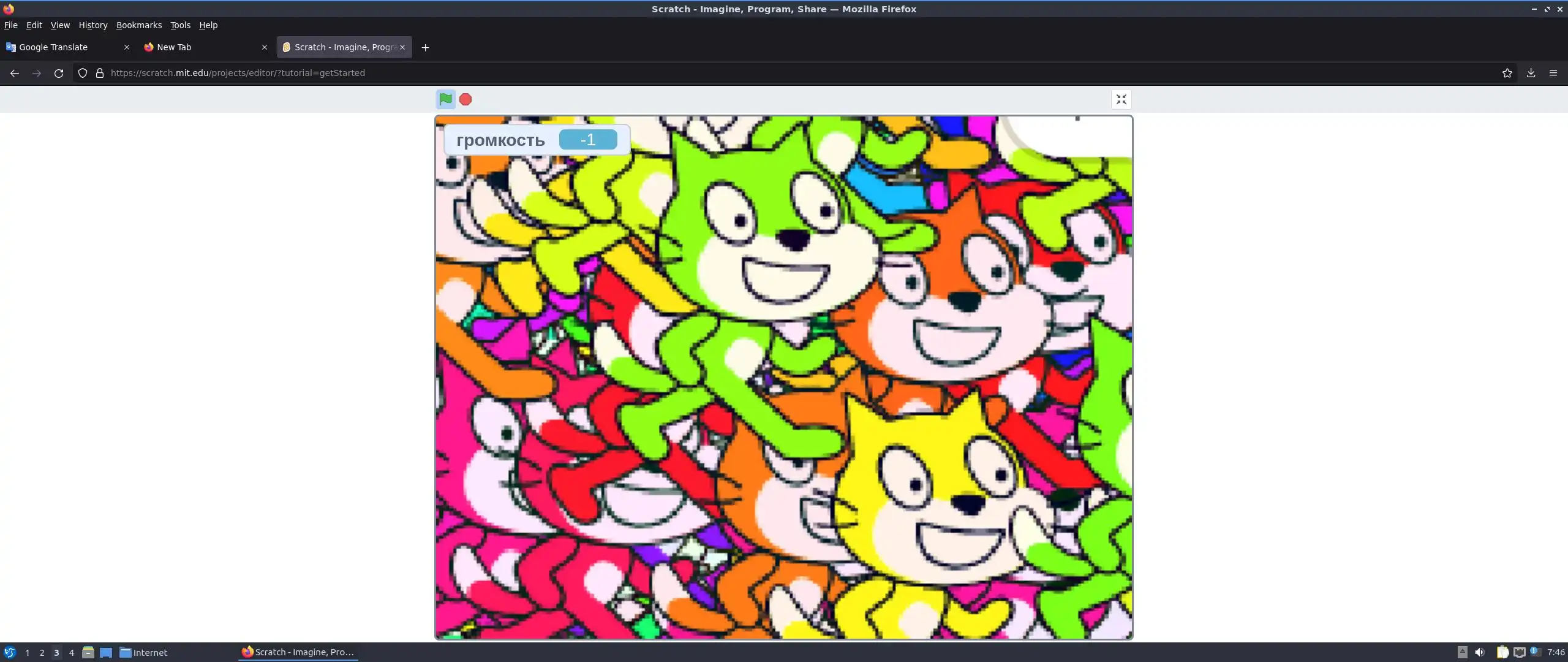Screen dimensions: 1568x662
Task: Close the Scratch tab
Action: (x=402, y=47)
